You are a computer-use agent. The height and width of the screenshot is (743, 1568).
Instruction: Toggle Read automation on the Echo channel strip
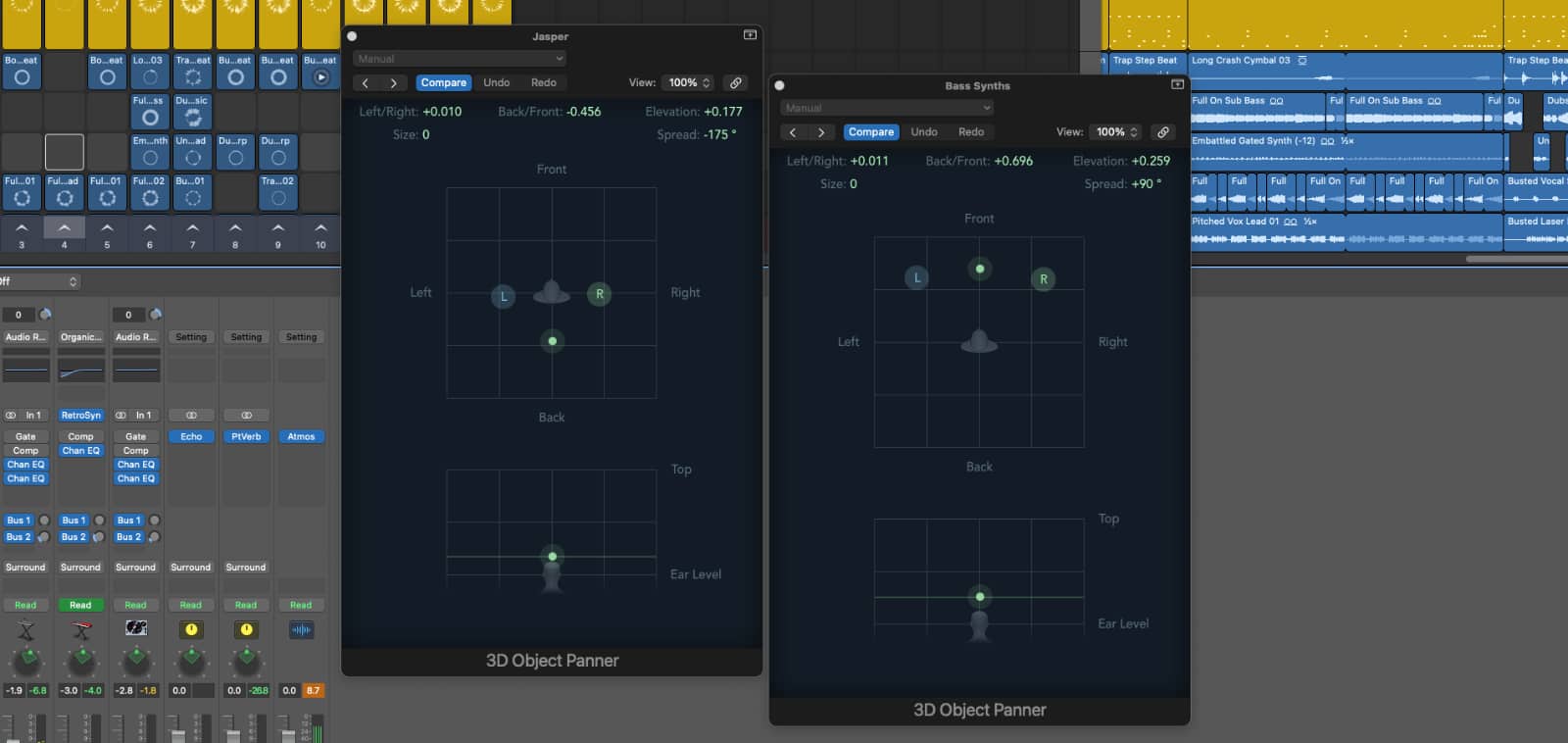coord(191,605)
